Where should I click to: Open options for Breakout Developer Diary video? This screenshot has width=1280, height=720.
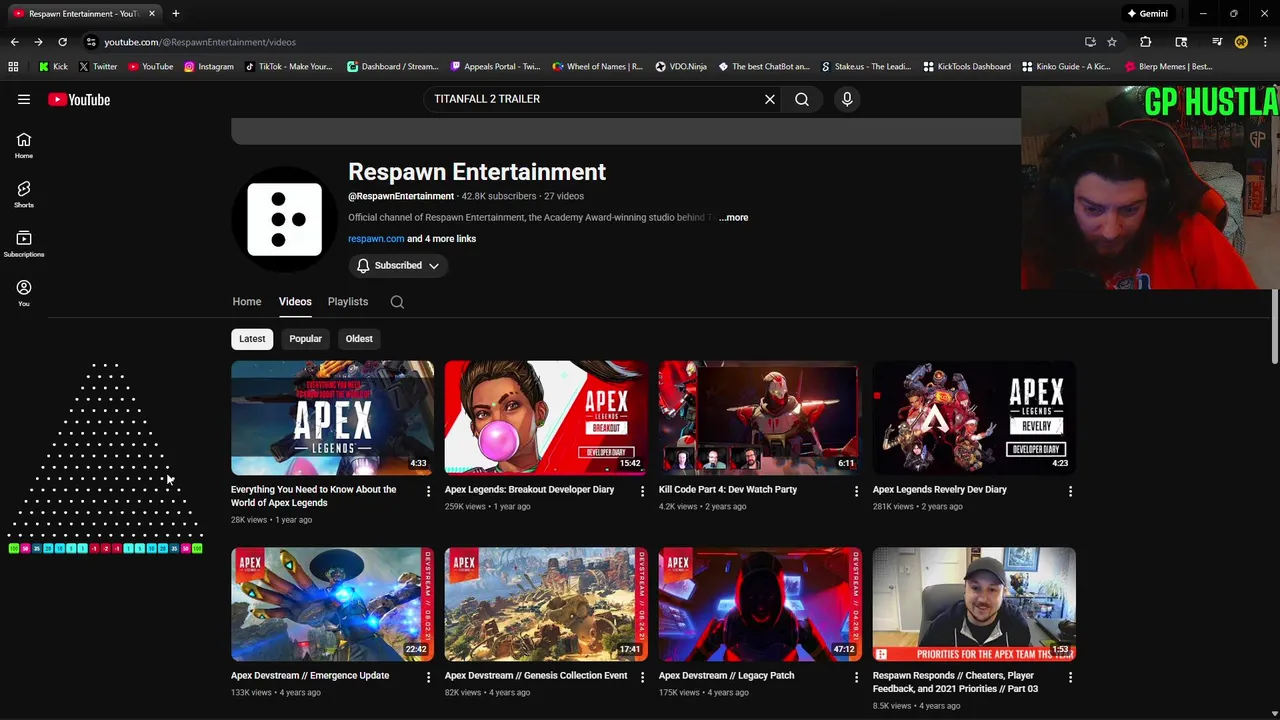pyautogui.click(x=642, y=491)
